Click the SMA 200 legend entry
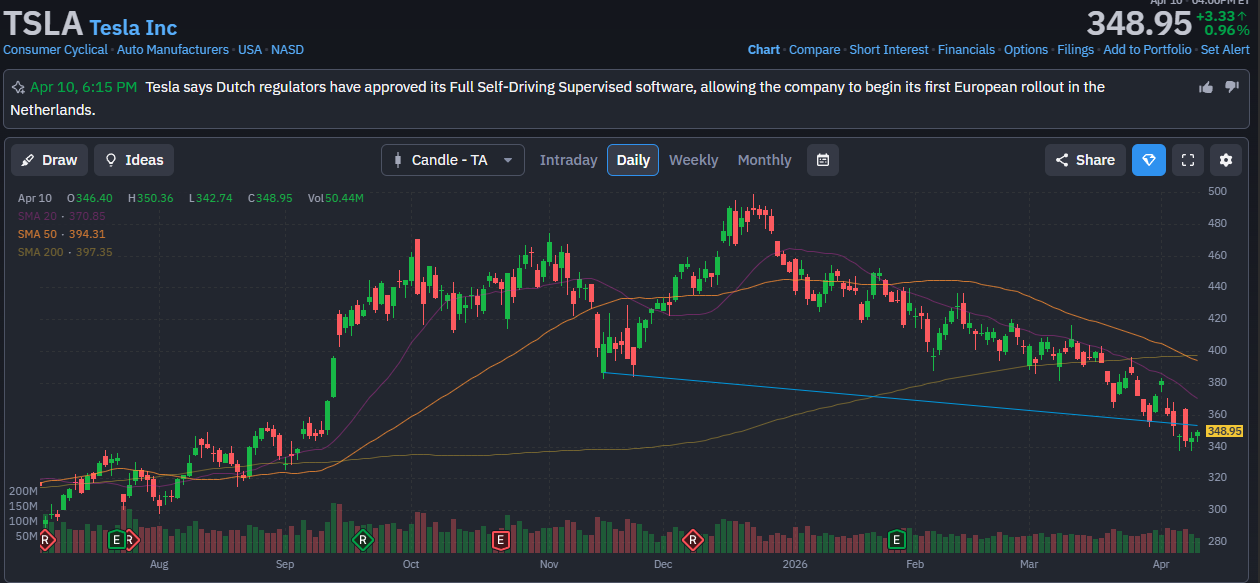The height and width of the screenshot is (583, 1260). (x=65, y=252)
